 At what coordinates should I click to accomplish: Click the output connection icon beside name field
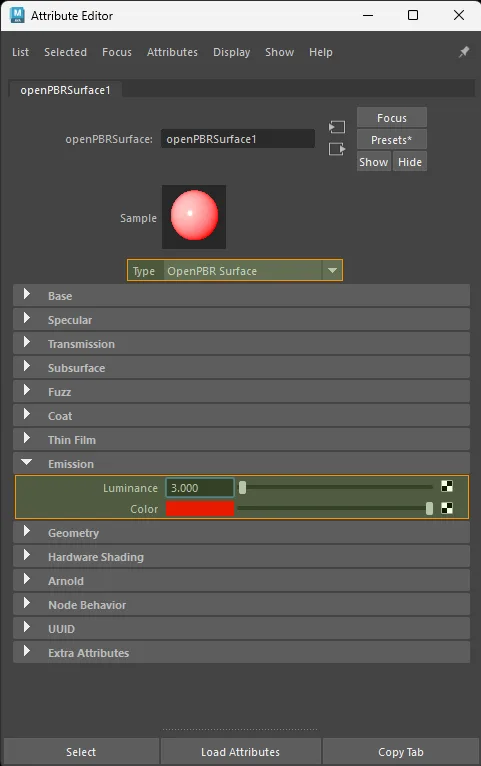337,149
